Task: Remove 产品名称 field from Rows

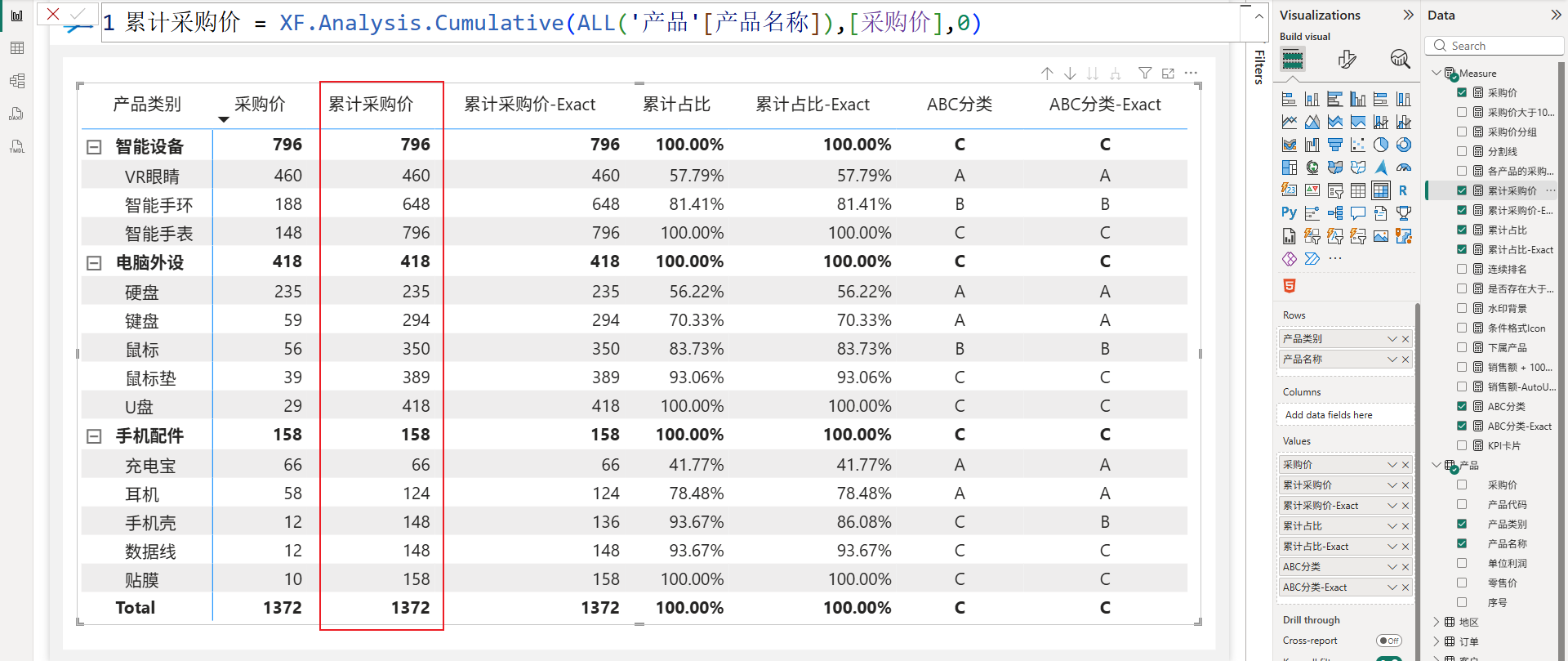Action: tap(1405, 360)
